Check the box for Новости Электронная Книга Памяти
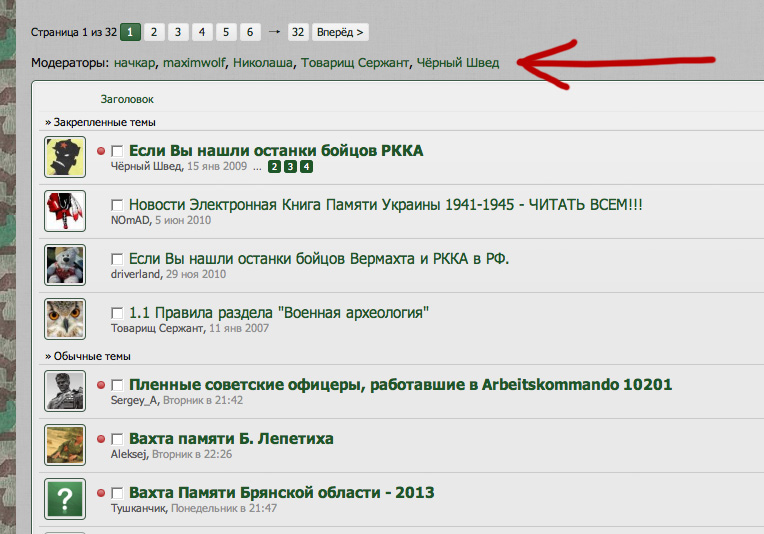This screenshot has width=764, height=534. (117, 205)
